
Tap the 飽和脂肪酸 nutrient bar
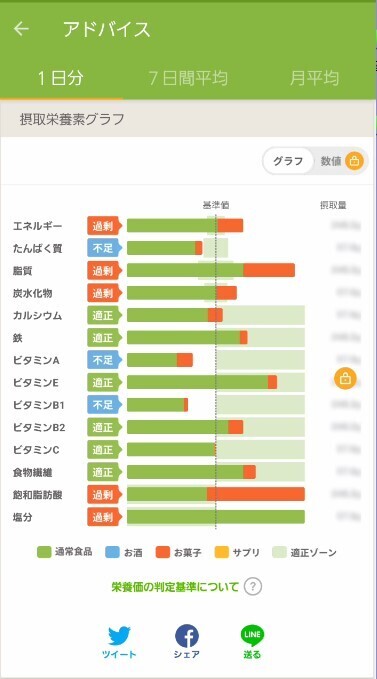[216, 494]
